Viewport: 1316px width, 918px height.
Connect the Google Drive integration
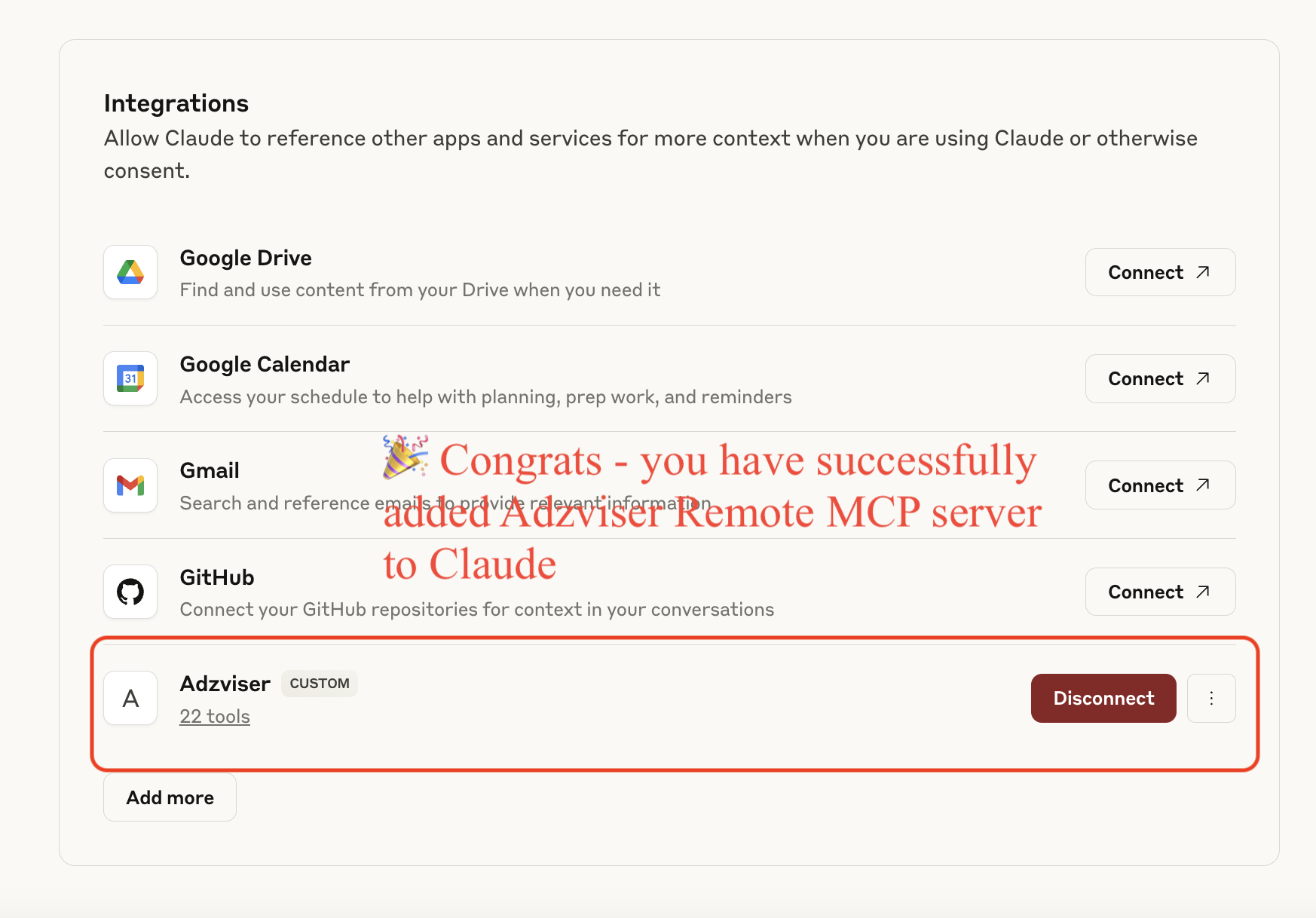[x=1160, y=272]
